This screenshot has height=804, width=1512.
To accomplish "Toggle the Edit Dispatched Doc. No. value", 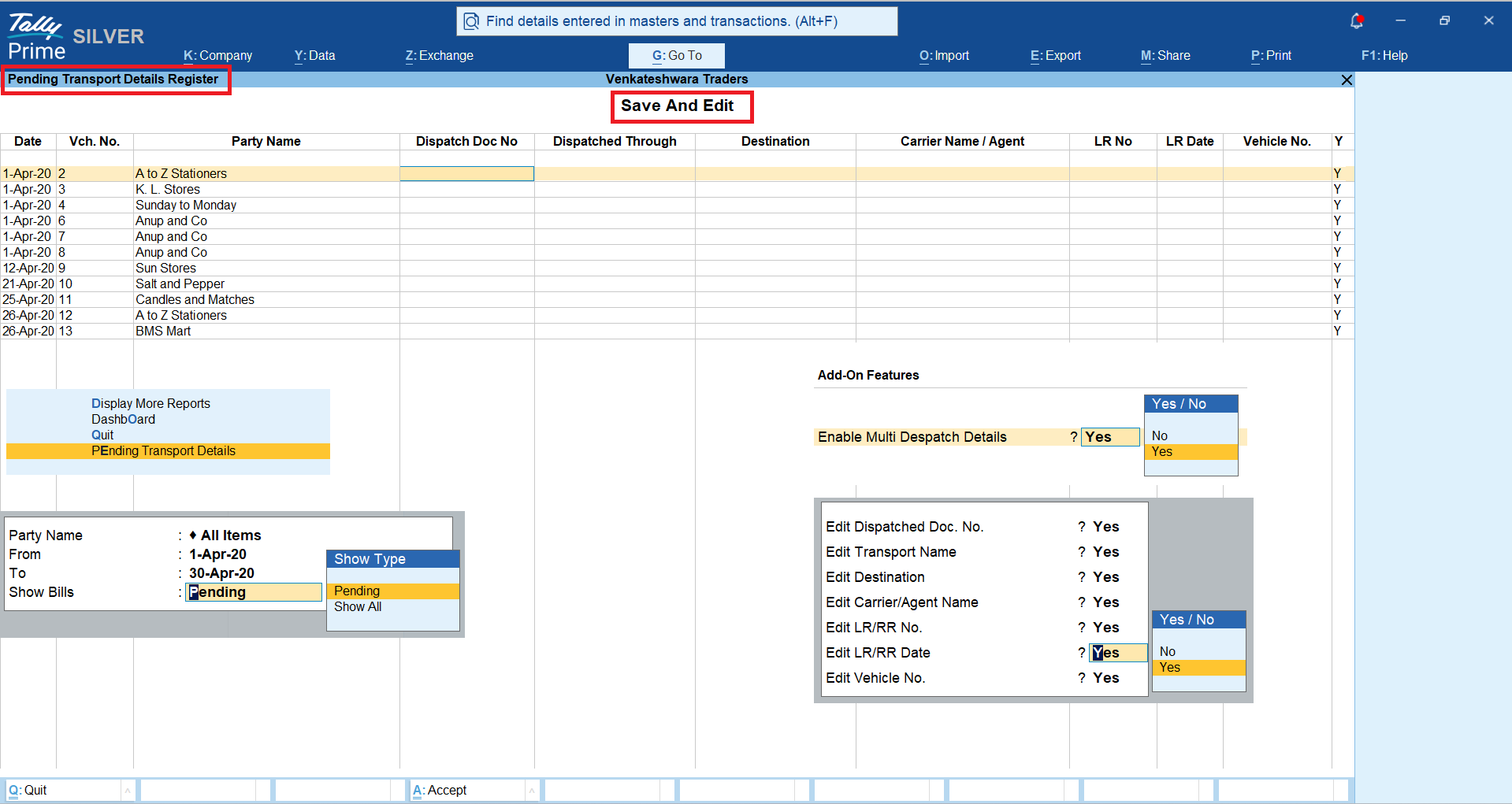I will 1106,527.
